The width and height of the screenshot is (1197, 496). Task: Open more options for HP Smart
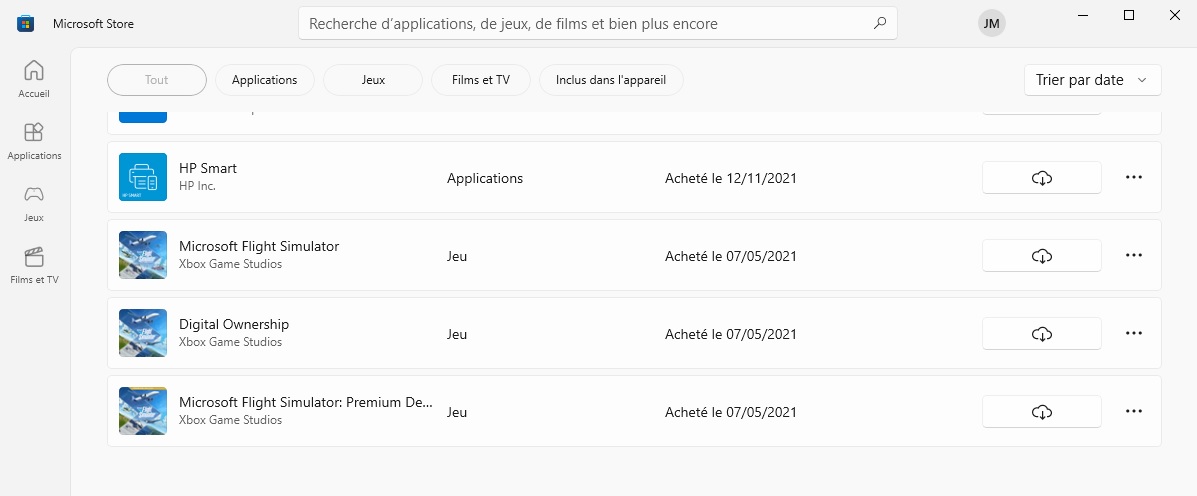[1133, 178]
